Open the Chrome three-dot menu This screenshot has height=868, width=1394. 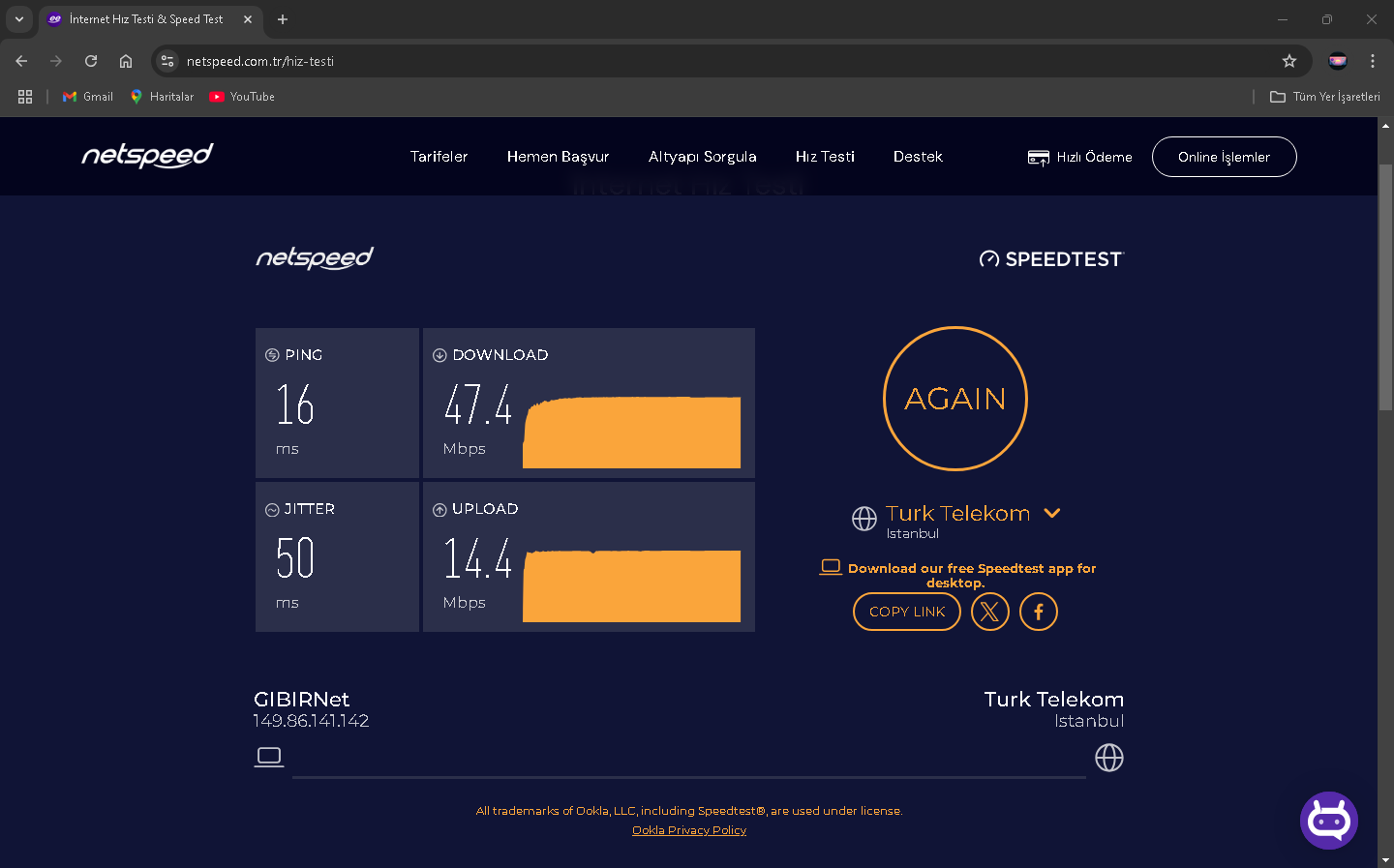click(x=1373, y=61)
